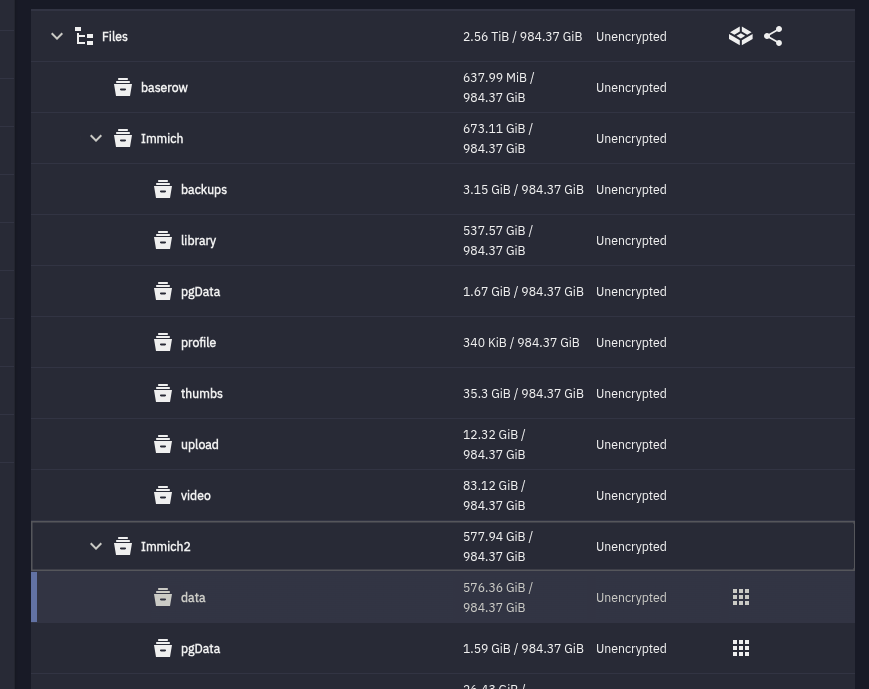Click the video dataset icon
The height and width of the screenshot is (689, 869).
[x=163, y=496]
